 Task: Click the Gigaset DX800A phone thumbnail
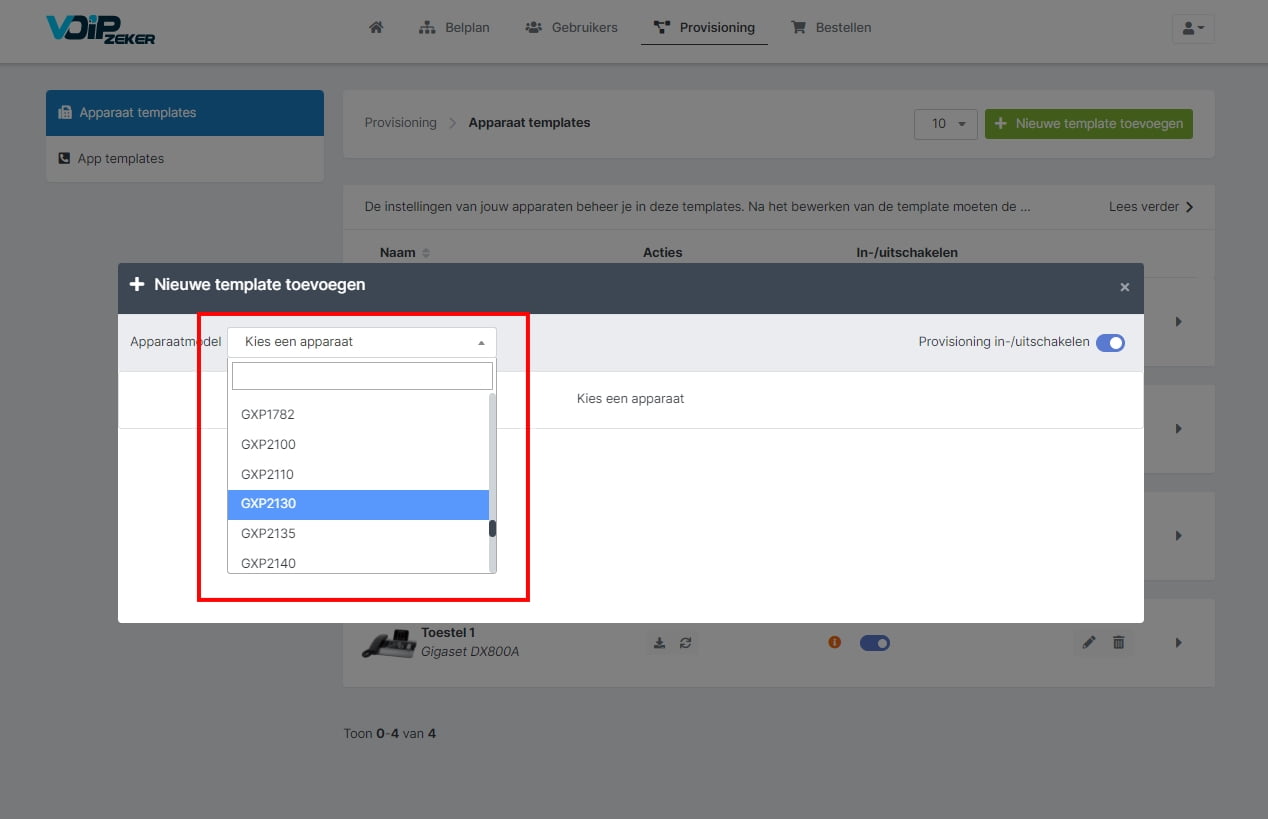[389, 643]
